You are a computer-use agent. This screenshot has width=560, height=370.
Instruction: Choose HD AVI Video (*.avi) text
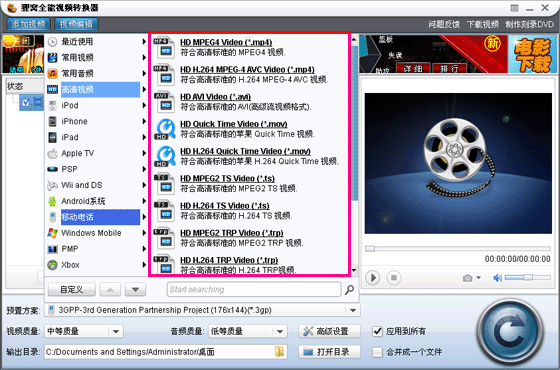[215, 97]
